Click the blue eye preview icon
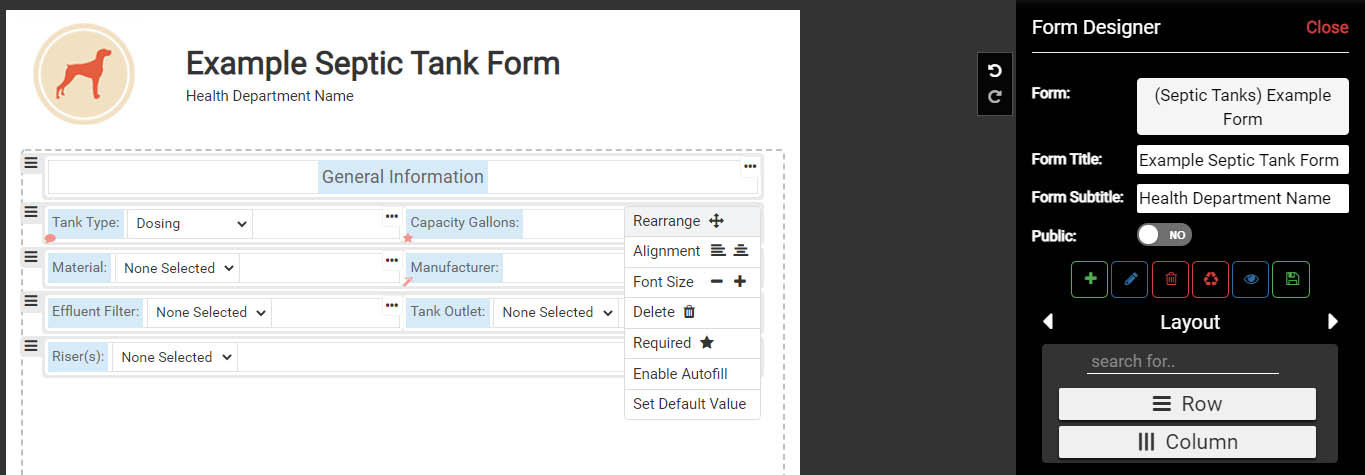Screen dimensions: 1365x475 pos(1251,280)
